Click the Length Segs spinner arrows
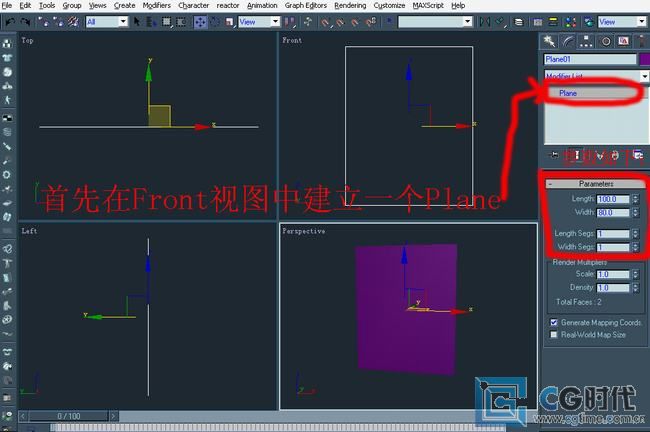This screenshot has width=650, height=432. pyautogui.click(x=635, y=234)
